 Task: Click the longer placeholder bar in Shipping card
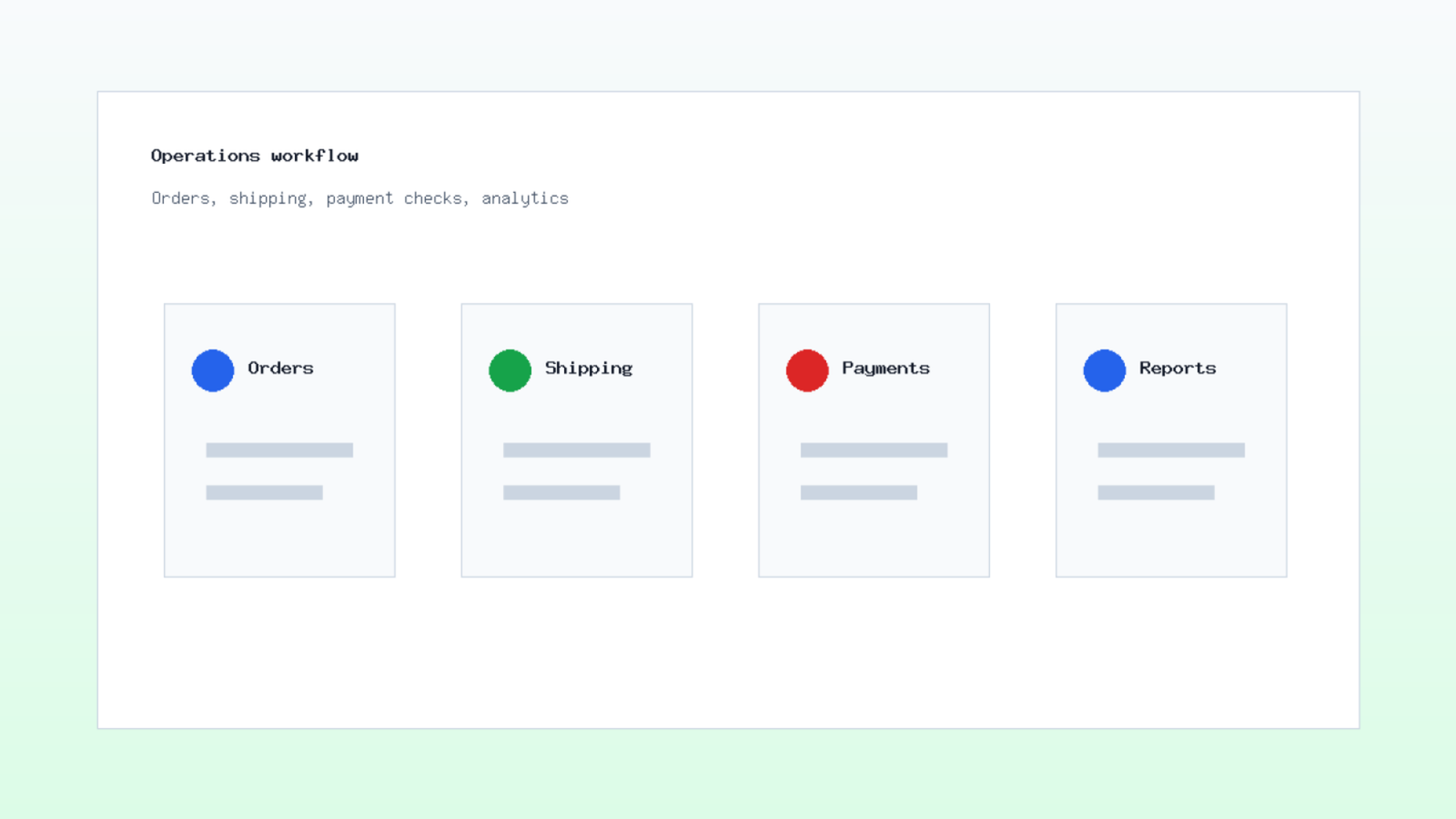(577, 450)
